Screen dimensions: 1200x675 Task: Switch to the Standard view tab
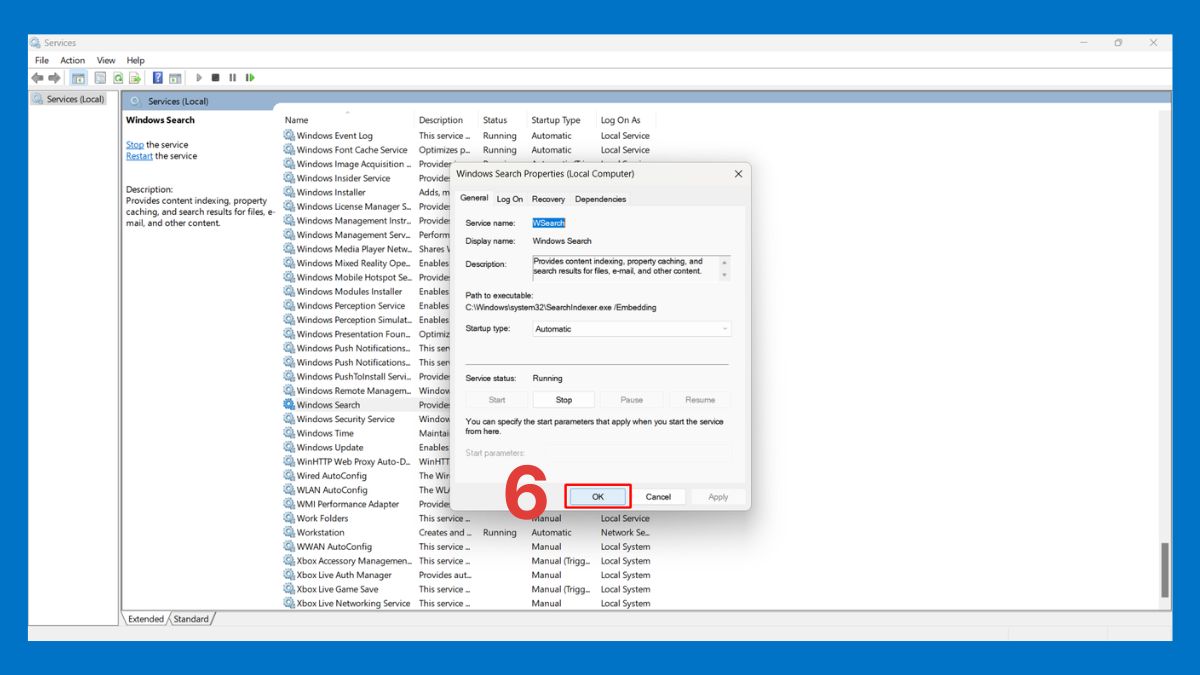191,619
